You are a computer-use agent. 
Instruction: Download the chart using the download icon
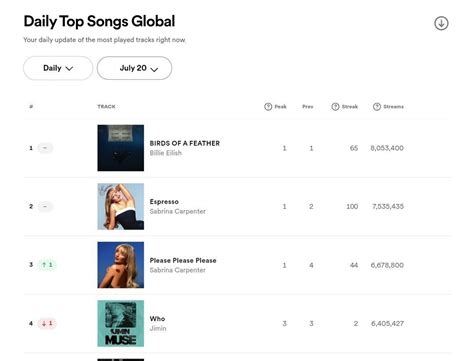441,23
